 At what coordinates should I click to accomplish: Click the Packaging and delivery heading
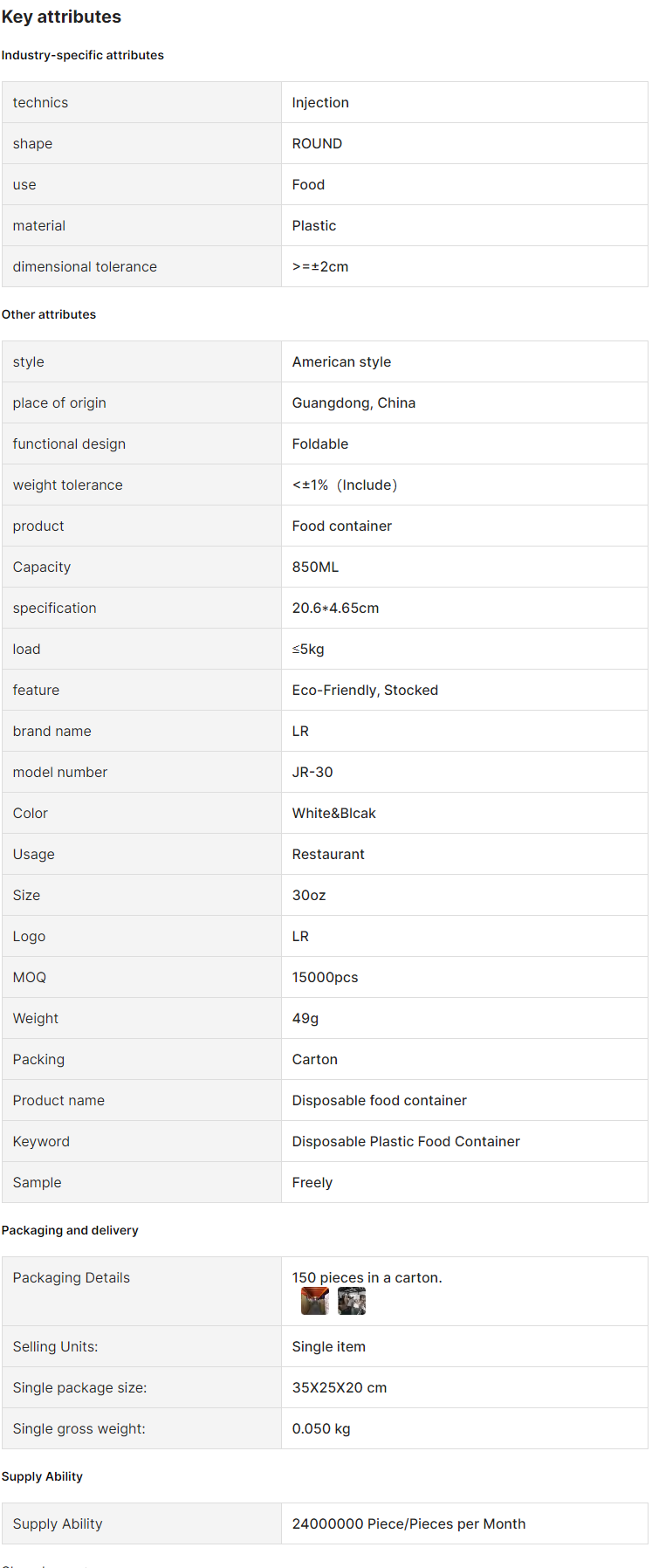tap(70, 1230)
